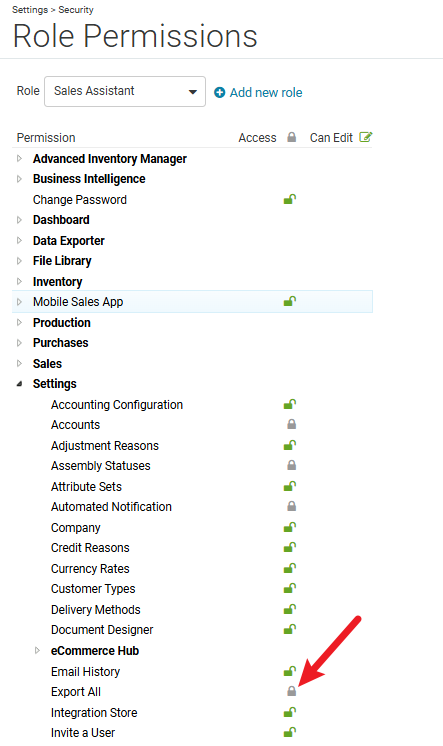Toggle access for Integration Store
443x746 pixels.
click(290, 712)
